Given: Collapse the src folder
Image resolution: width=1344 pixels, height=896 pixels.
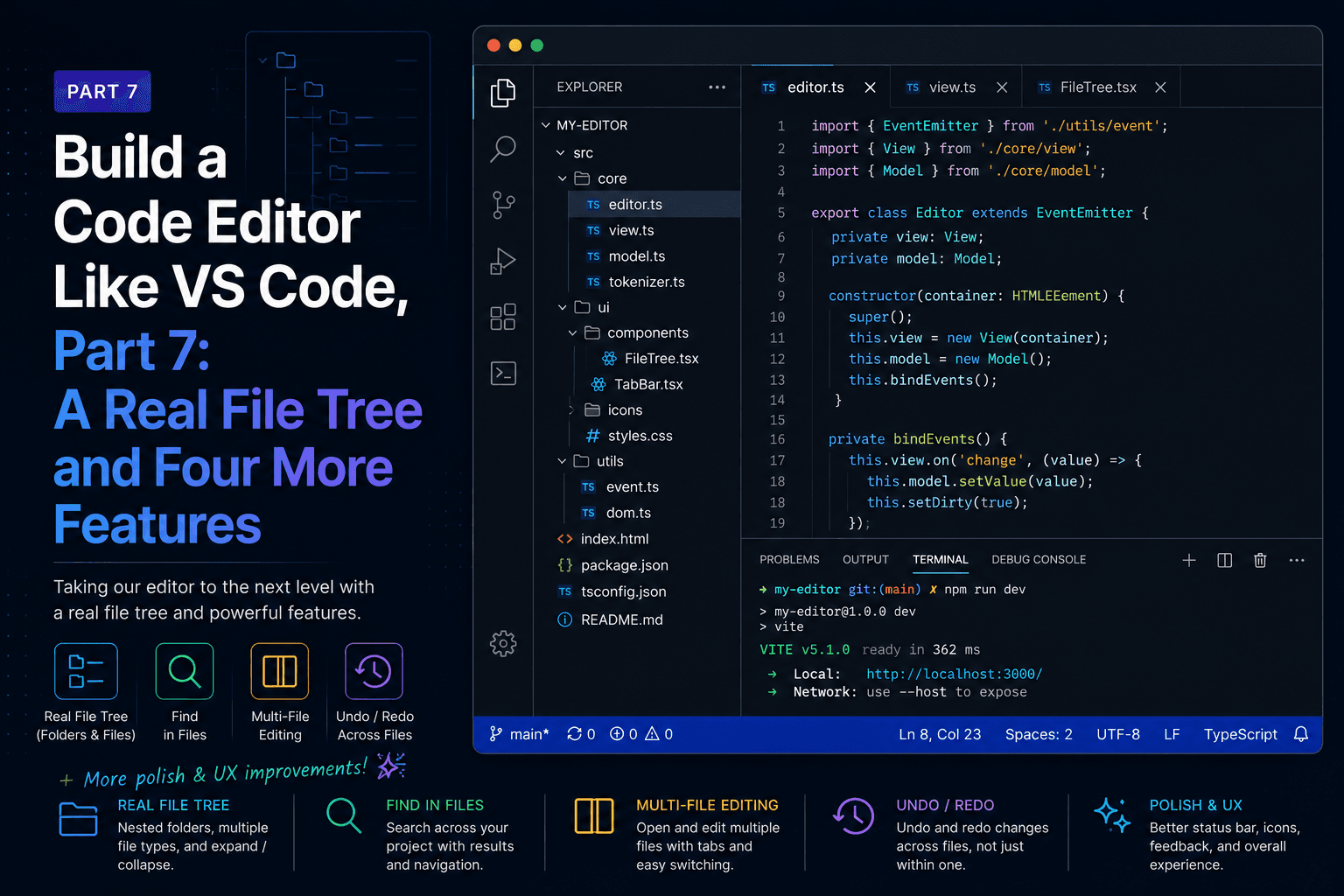Looking at the screenshot, I should click(561, 153).
